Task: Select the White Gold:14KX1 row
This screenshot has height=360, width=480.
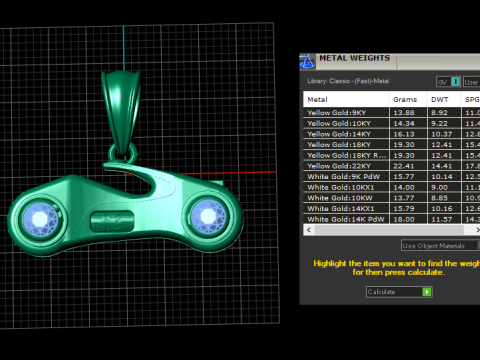Action: point(392,209)
